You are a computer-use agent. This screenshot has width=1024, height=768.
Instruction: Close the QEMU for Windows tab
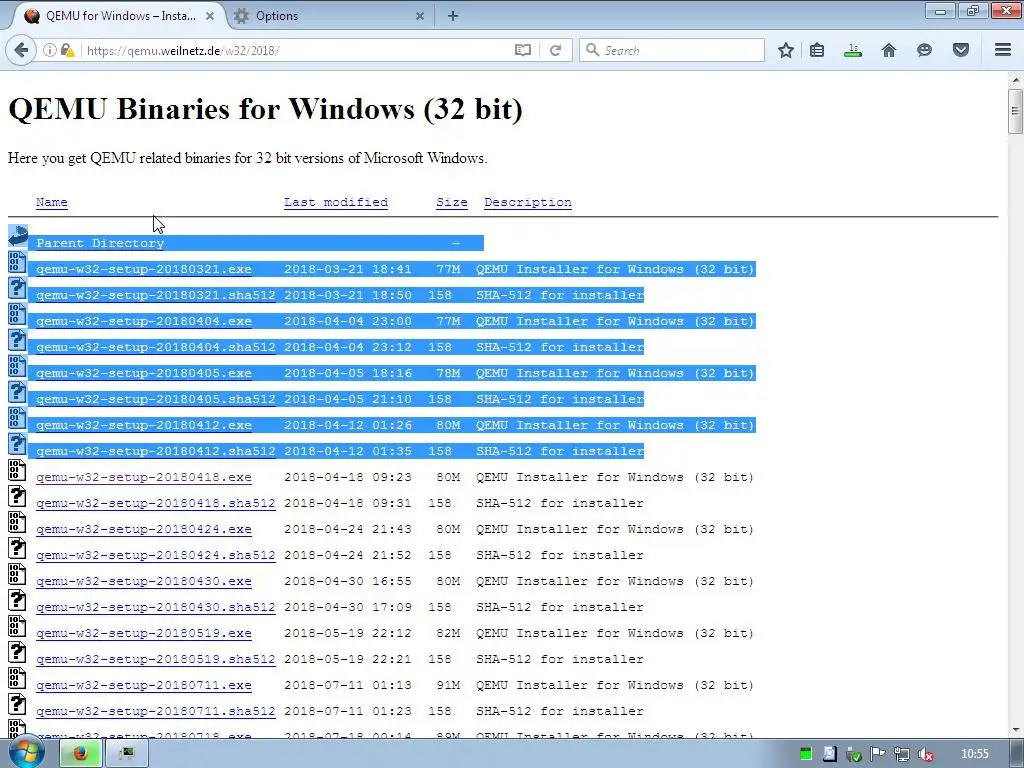tap(210, 16)
